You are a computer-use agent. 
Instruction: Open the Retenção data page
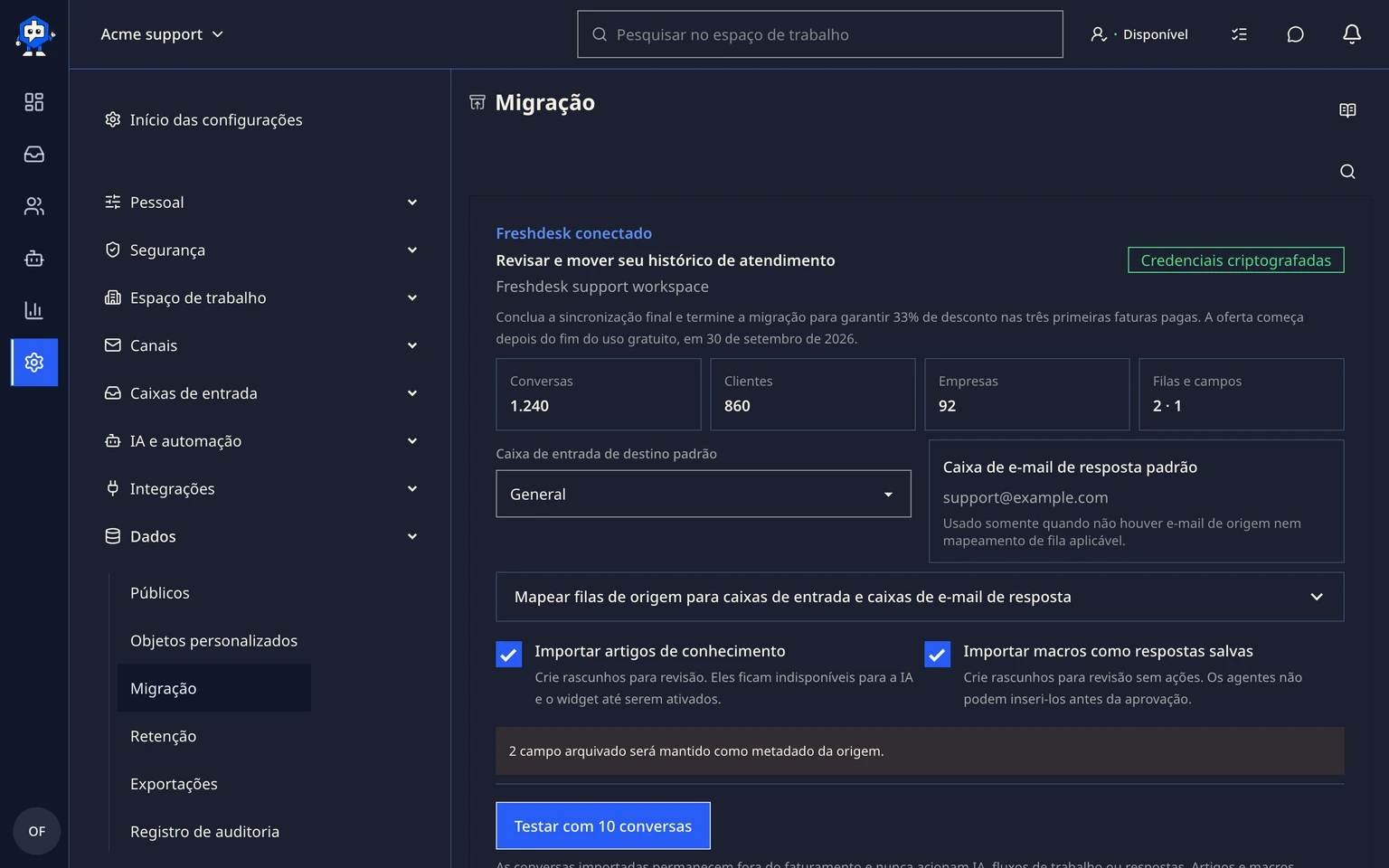(164, 736)
